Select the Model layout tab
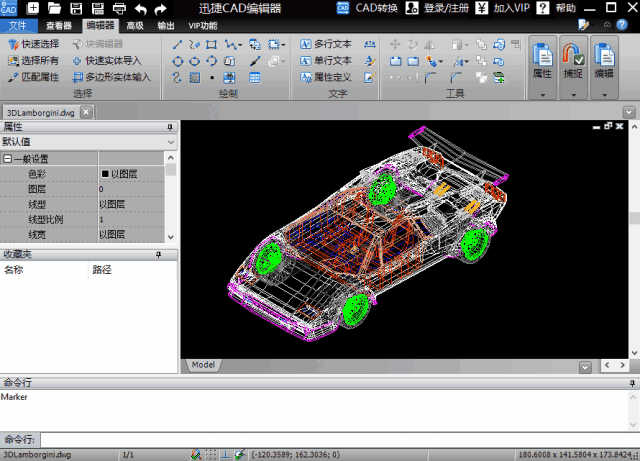The image size is (640, 461). coord(203,365)
